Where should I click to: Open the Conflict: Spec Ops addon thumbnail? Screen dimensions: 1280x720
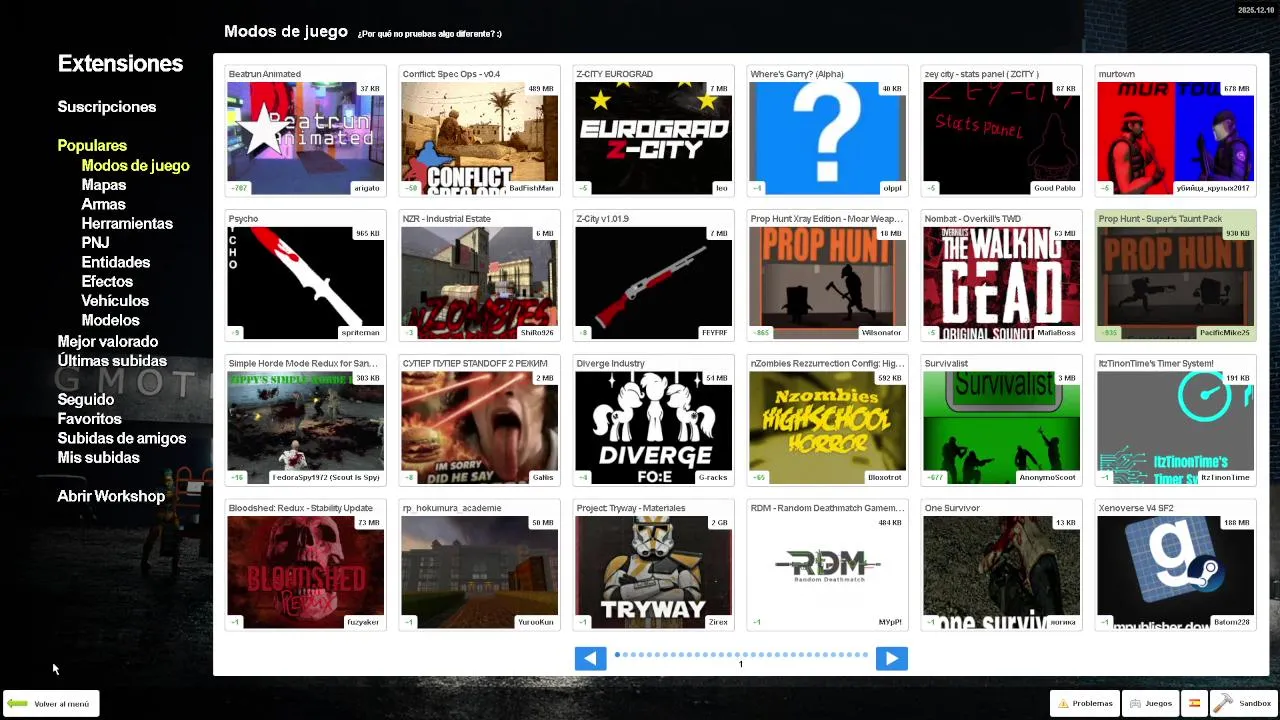[x=479, y=138]
